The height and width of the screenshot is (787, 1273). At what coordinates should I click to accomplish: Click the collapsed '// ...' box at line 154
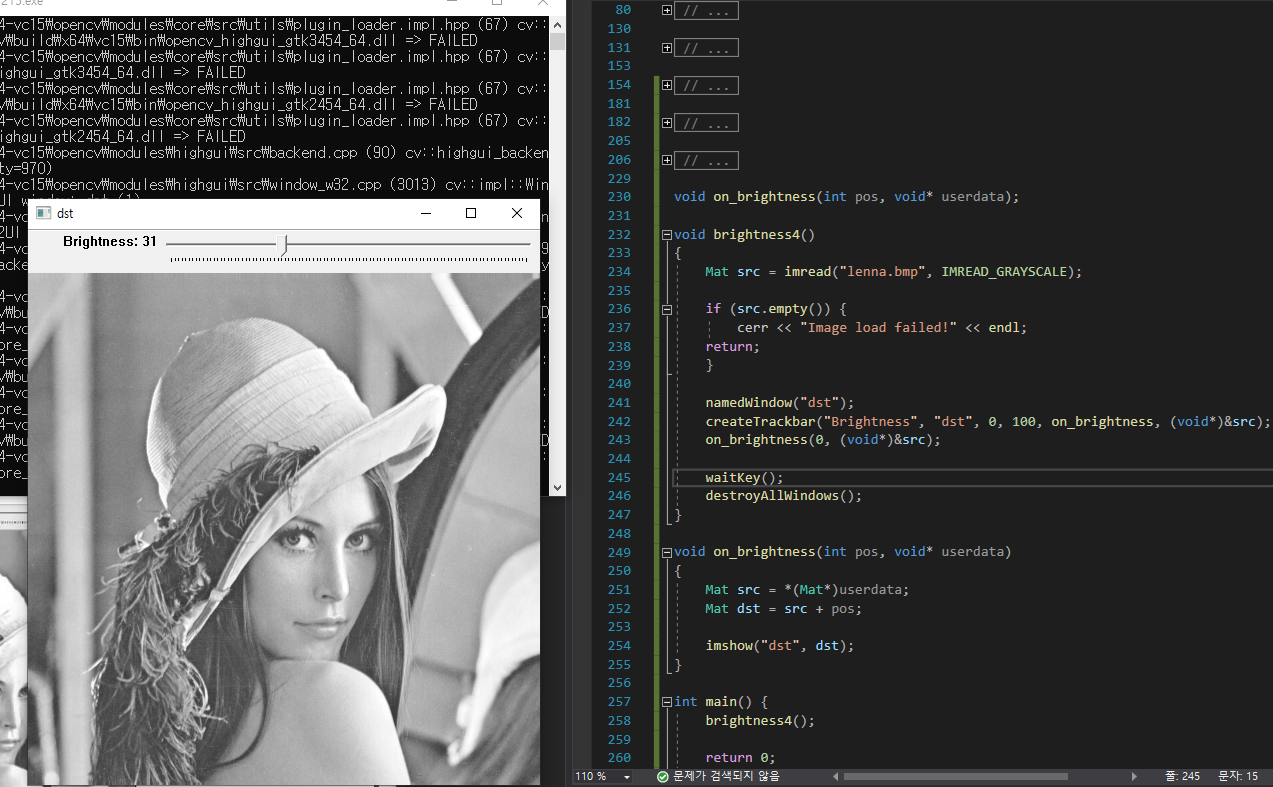pyautogui.click(x=707, y=85)
